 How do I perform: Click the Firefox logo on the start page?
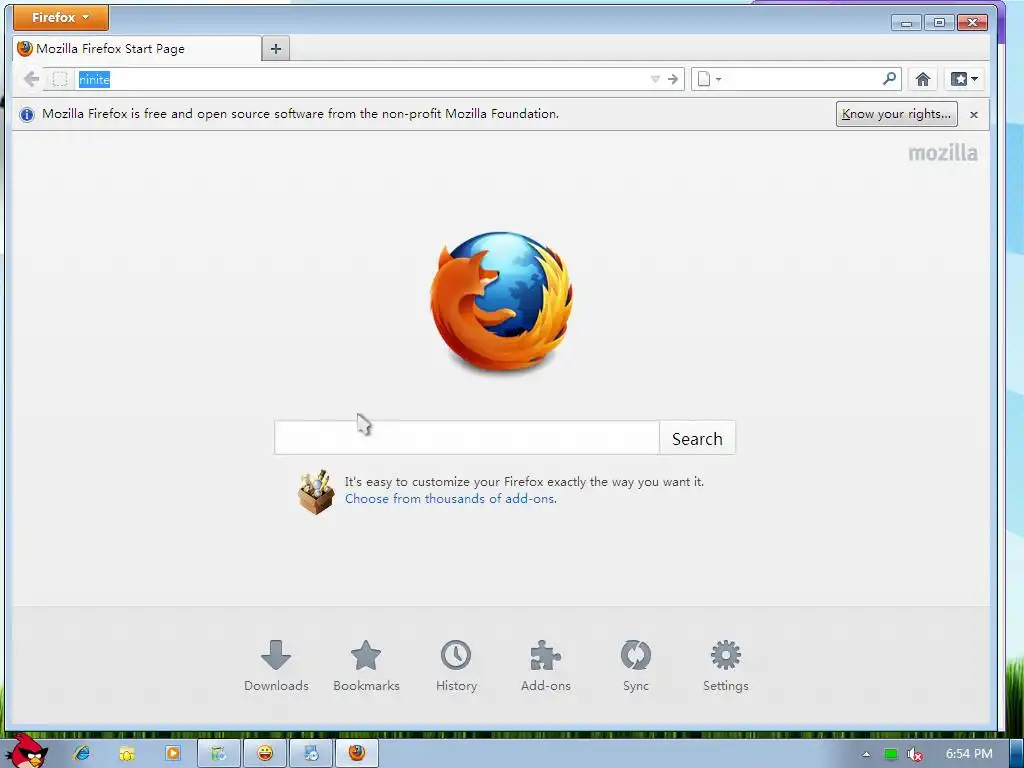502,302
